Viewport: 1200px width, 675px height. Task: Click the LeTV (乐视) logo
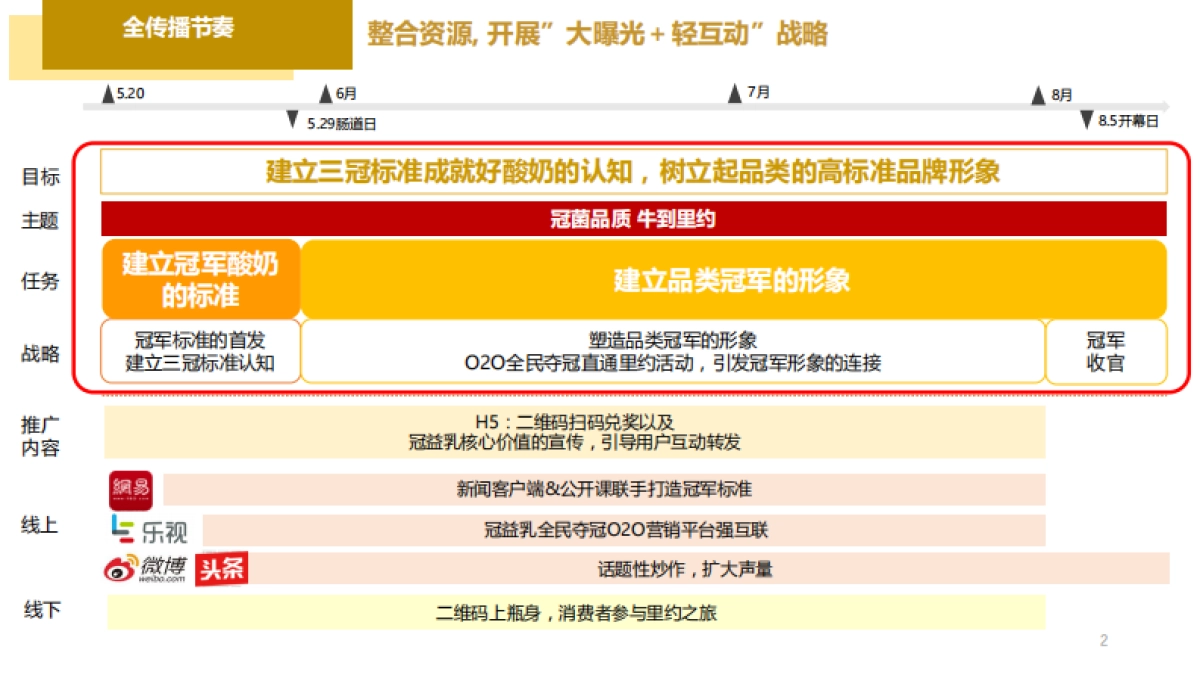(149, 529)
